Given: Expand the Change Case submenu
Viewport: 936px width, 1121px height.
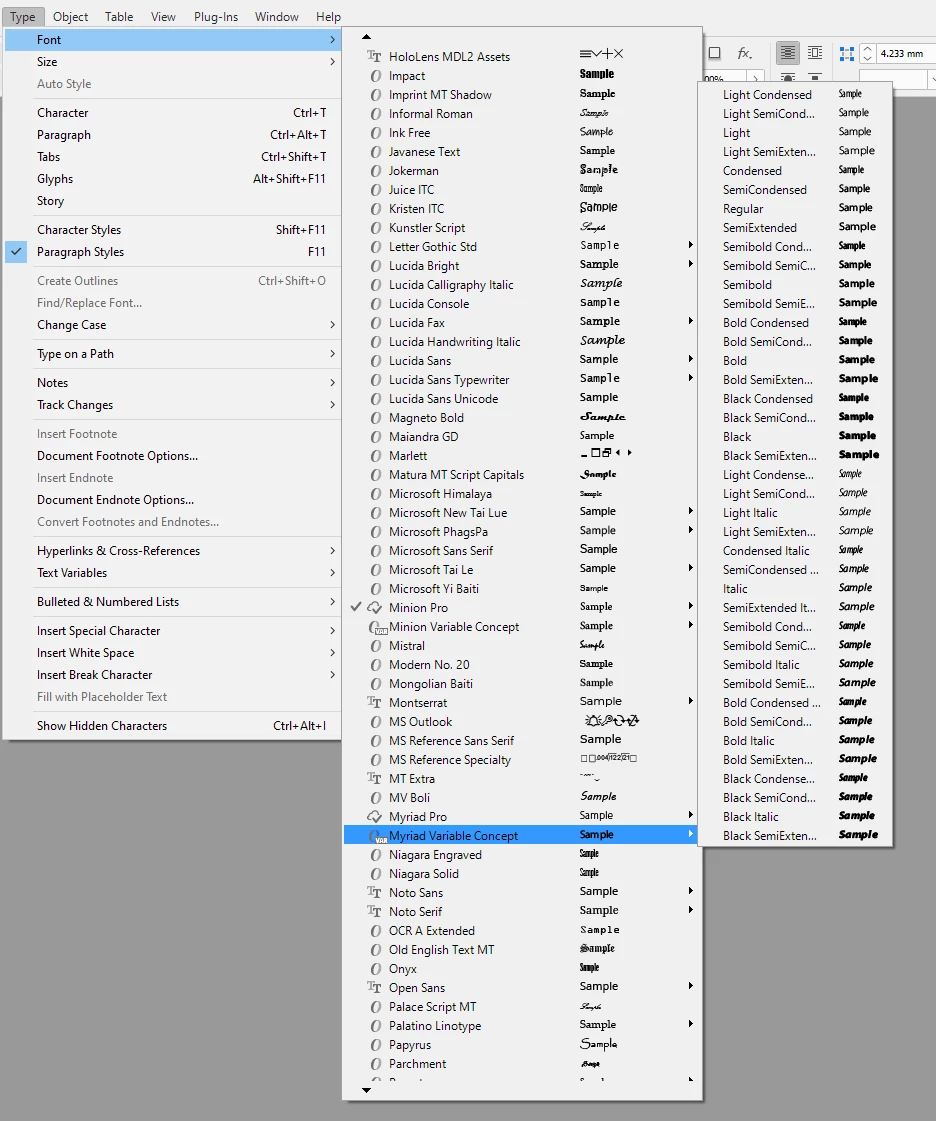Looking at the screenshot, I should [172, 325].
